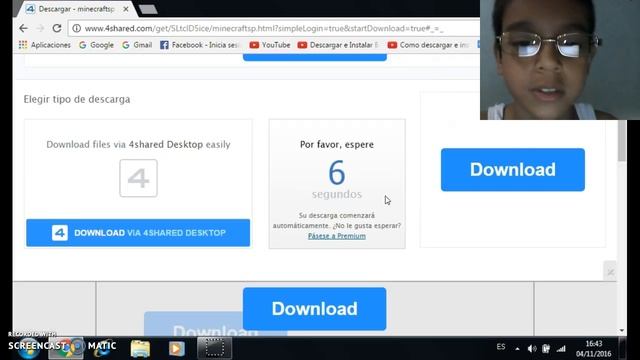Click the scrollbar down arrow

tap(622, 331)
